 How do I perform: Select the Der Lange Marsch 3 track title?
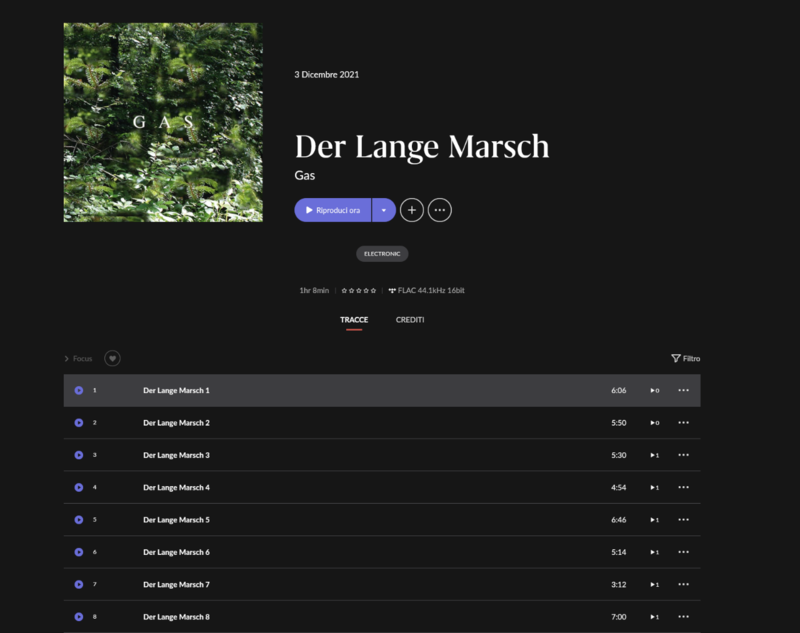coord(176,455)
